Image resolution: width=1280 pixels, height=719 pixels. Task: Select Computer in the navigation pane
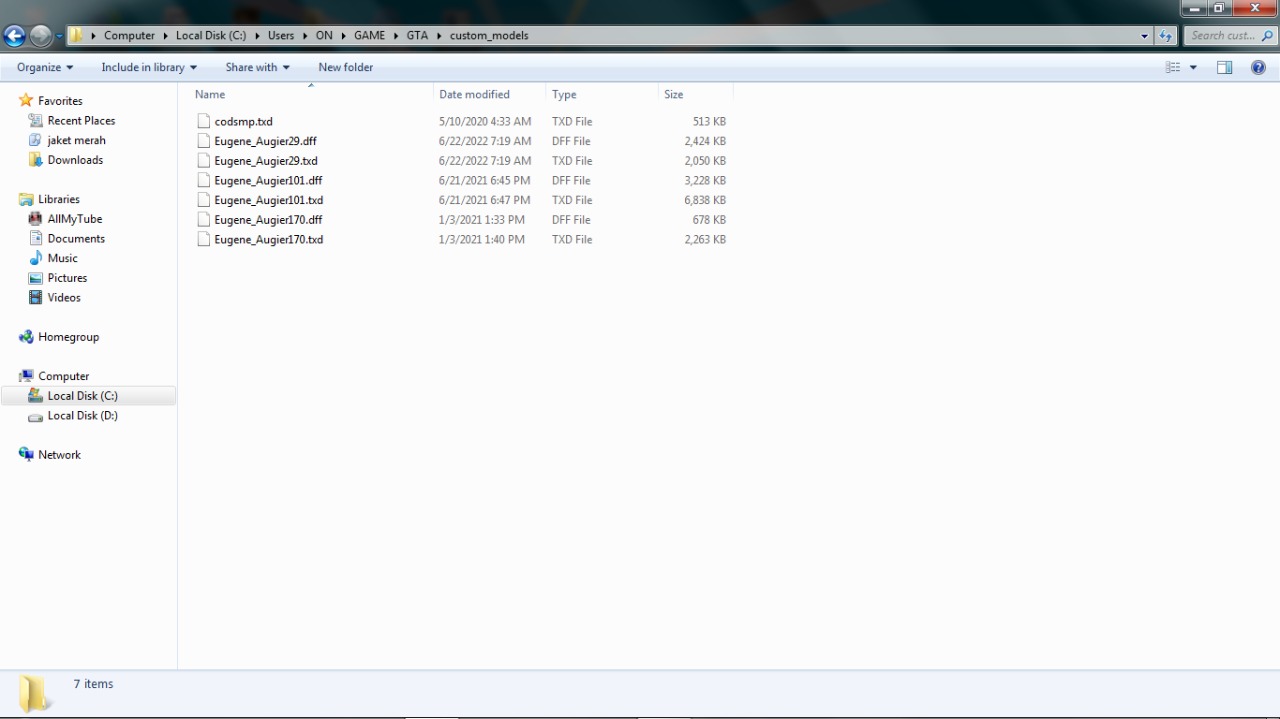click(x=64, y=376)
